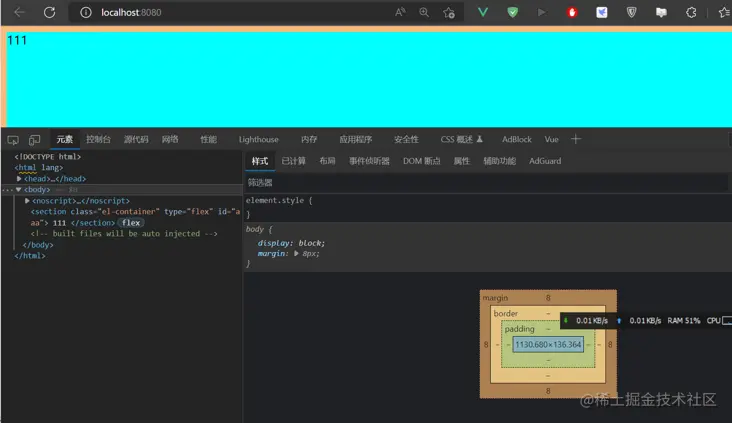Screen dimensions: 732x423
Task: Open the ellipsis actions beside the body node
Action: pos(7,190)
